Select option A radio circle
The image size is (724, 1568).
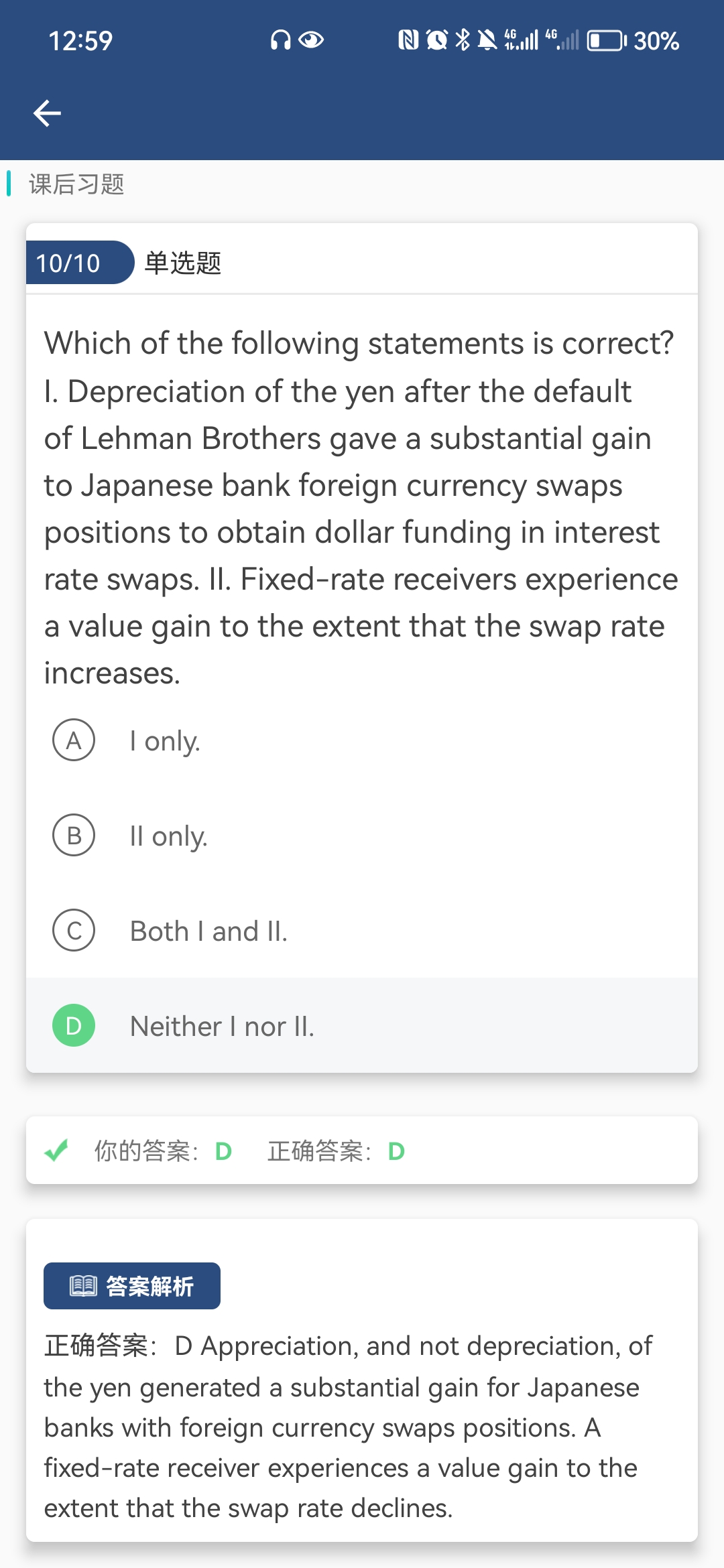(x=74, y=740)
